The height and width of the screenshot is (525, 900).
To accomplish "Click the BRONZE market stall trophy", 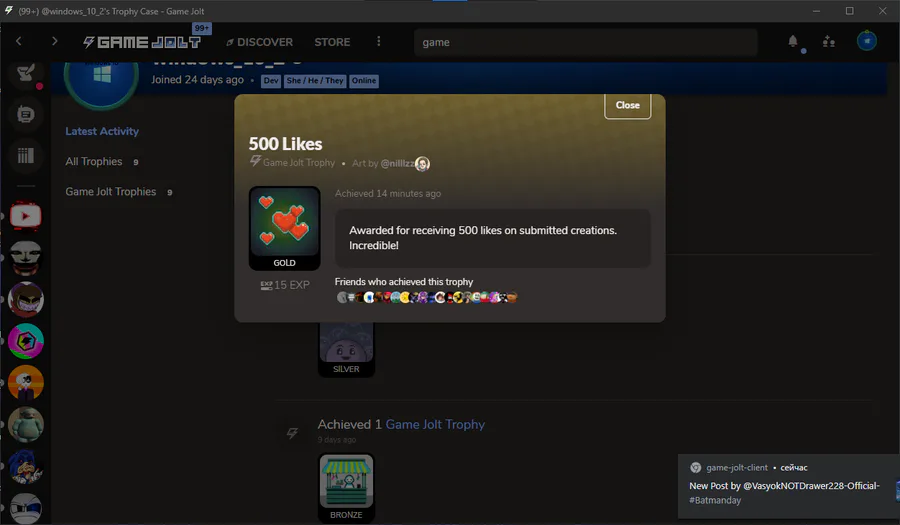I will pyautogui.click(x=346, y=488).
